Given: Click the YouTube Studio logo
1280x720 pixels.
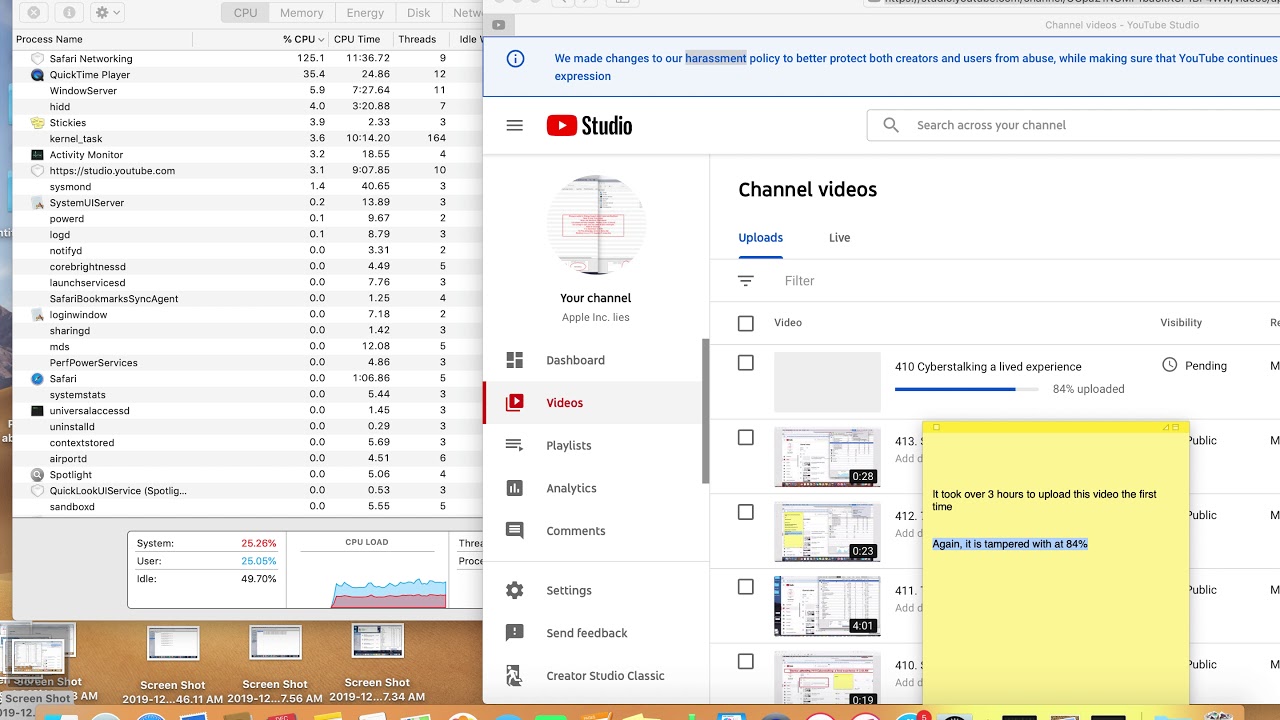Looking at the screenshot, I should (x=589, y=126).
